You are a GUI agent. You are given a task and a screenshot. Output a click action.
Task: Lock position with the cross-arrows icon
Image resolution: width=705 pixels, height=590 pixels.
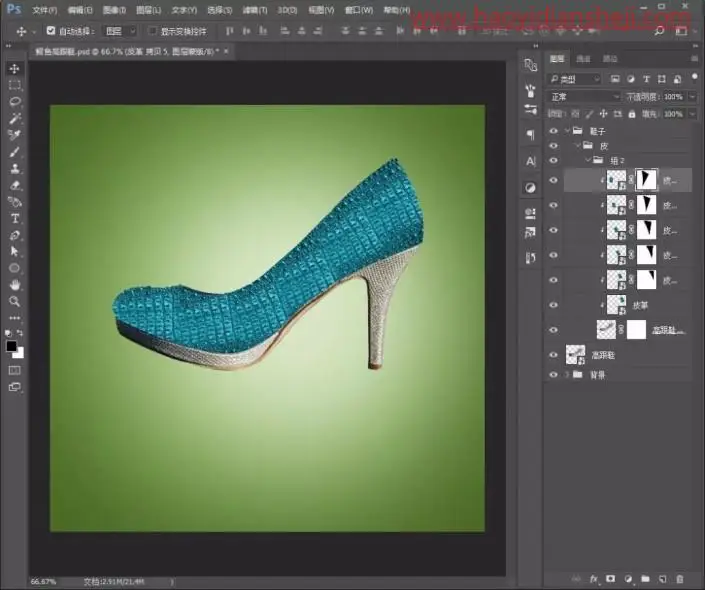(x=603, y=114)
